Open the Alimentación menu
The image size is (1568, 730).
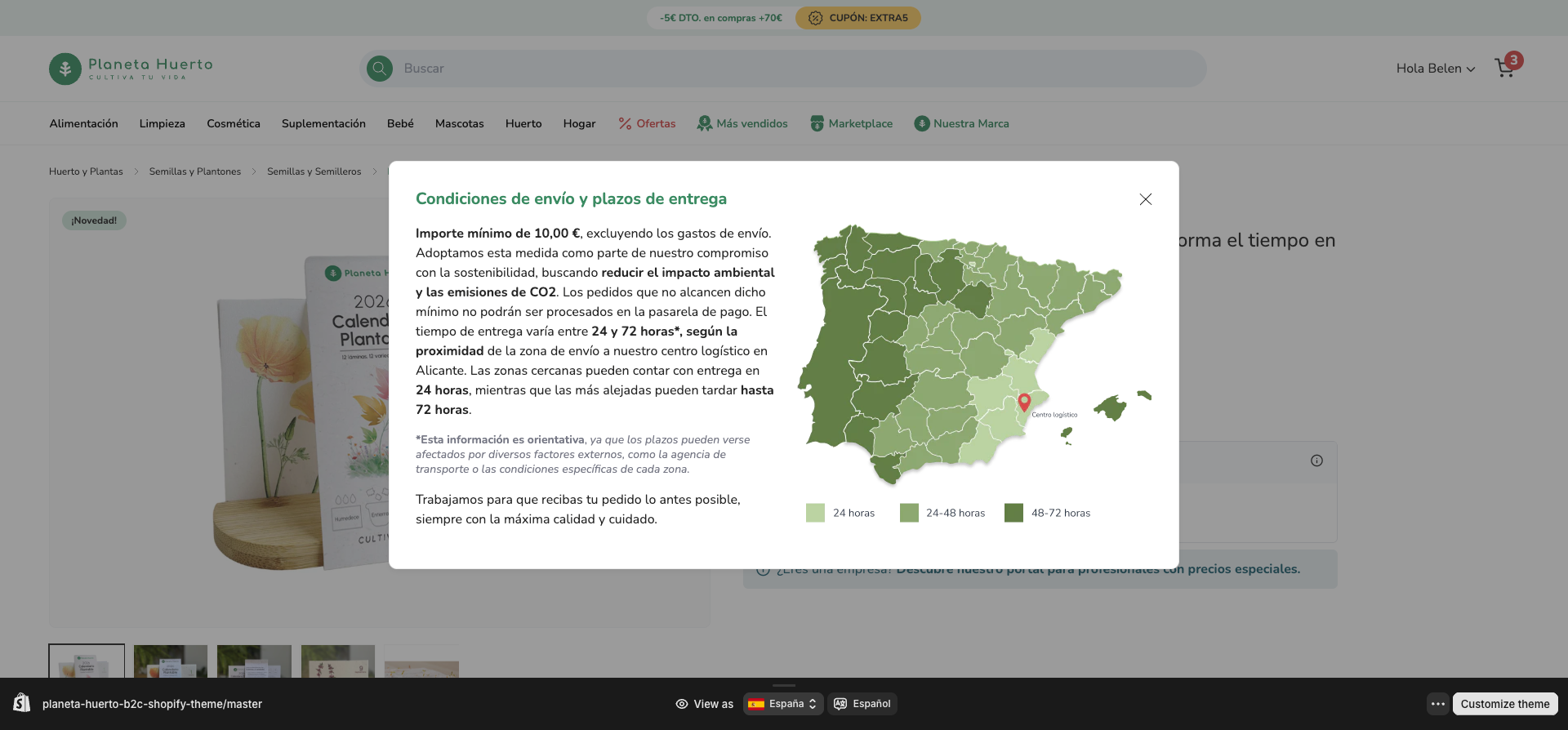click(x=83, y=123)
